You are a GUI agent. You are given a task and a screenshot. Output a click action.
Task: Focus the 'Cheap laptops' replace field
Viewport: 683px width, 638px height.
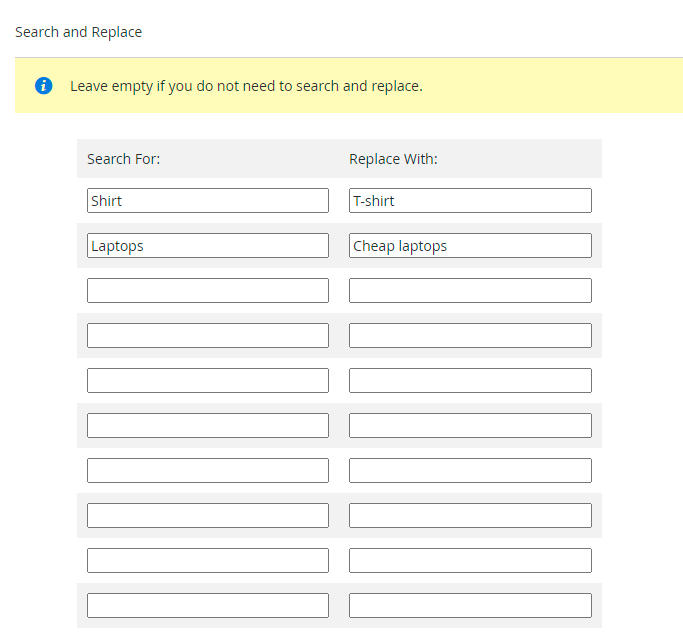click(x=470, y=246)
